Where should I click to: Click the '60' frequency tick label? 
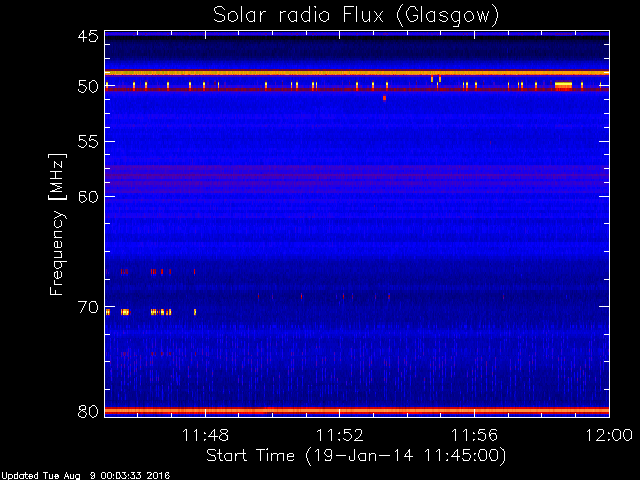tap(88, 196)
